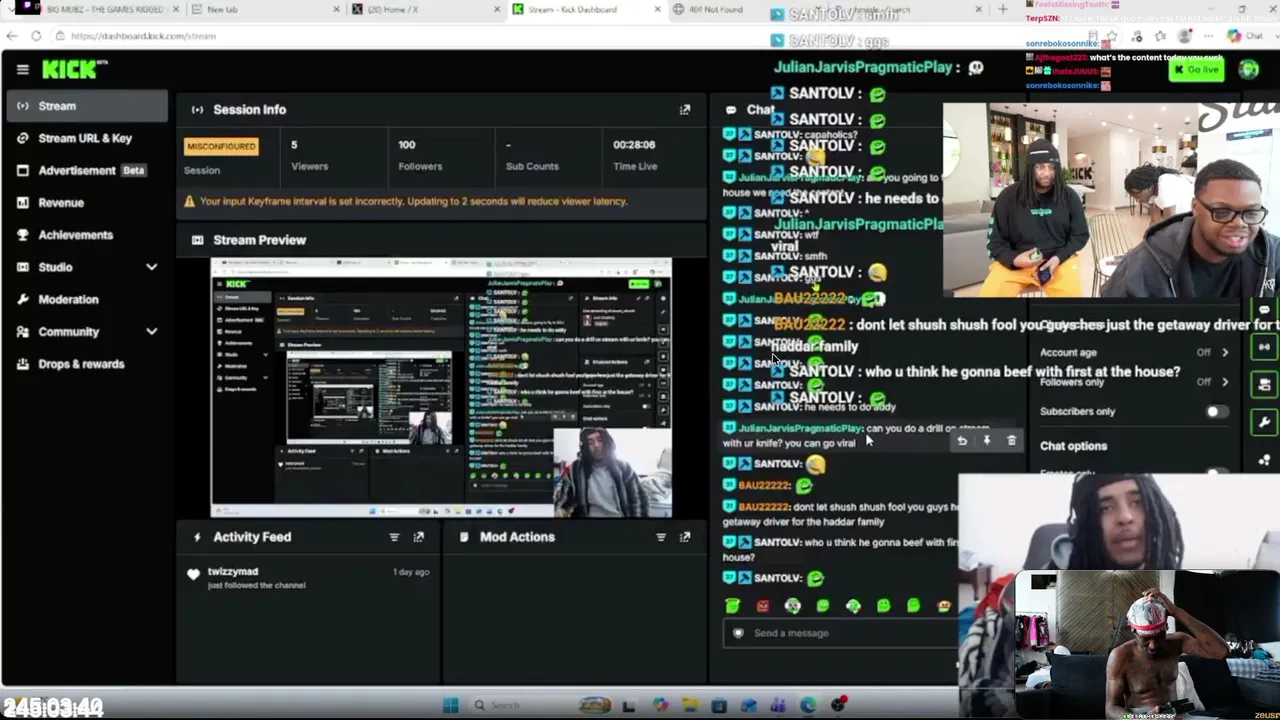Image resolution: width=1280 pixels, height=720 pixels.
Task: Select the broadcast signal icon in right rail
Action: 1264,347
